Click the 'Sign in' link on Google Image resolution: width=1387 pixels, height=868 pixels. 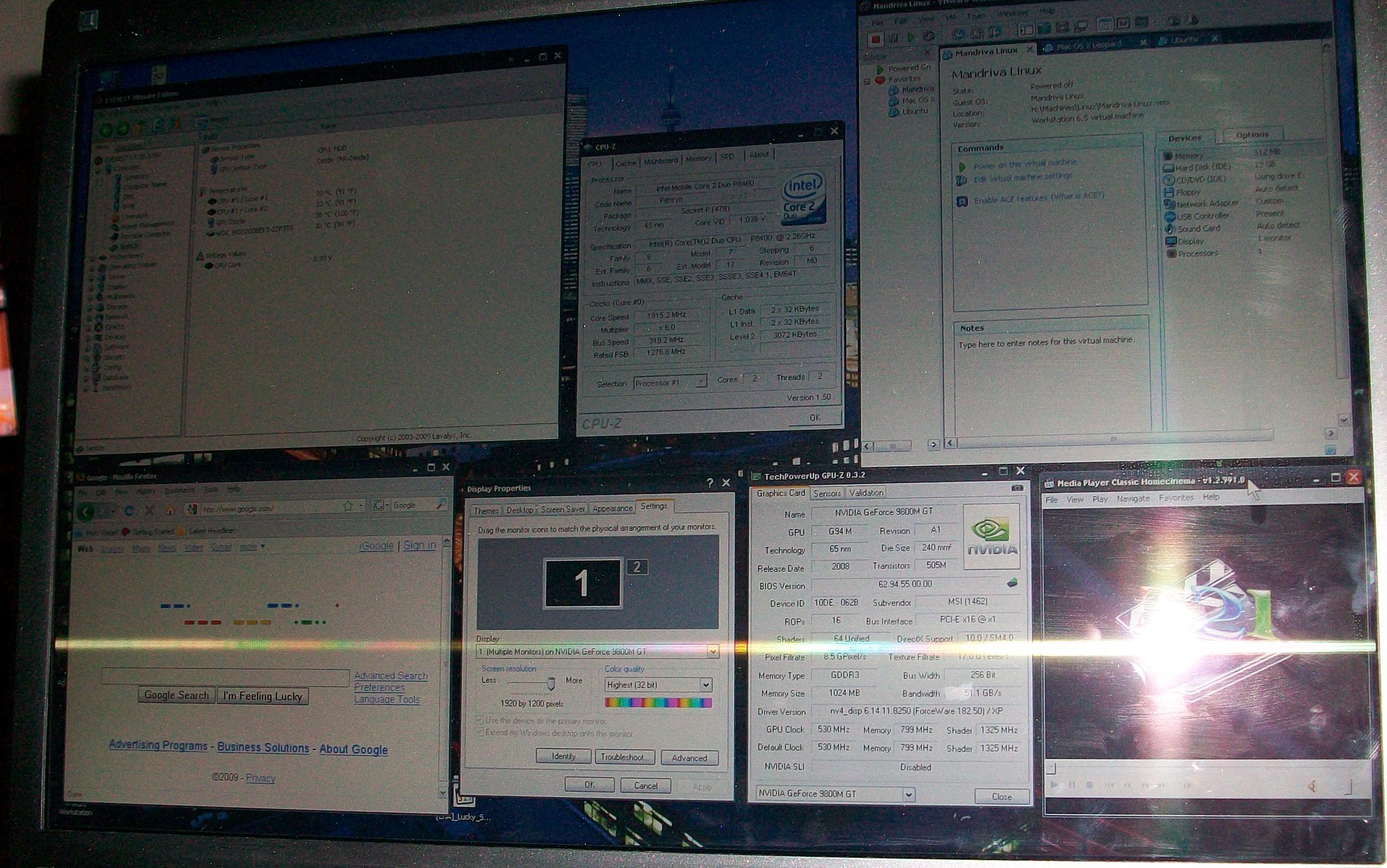[419, 545]
